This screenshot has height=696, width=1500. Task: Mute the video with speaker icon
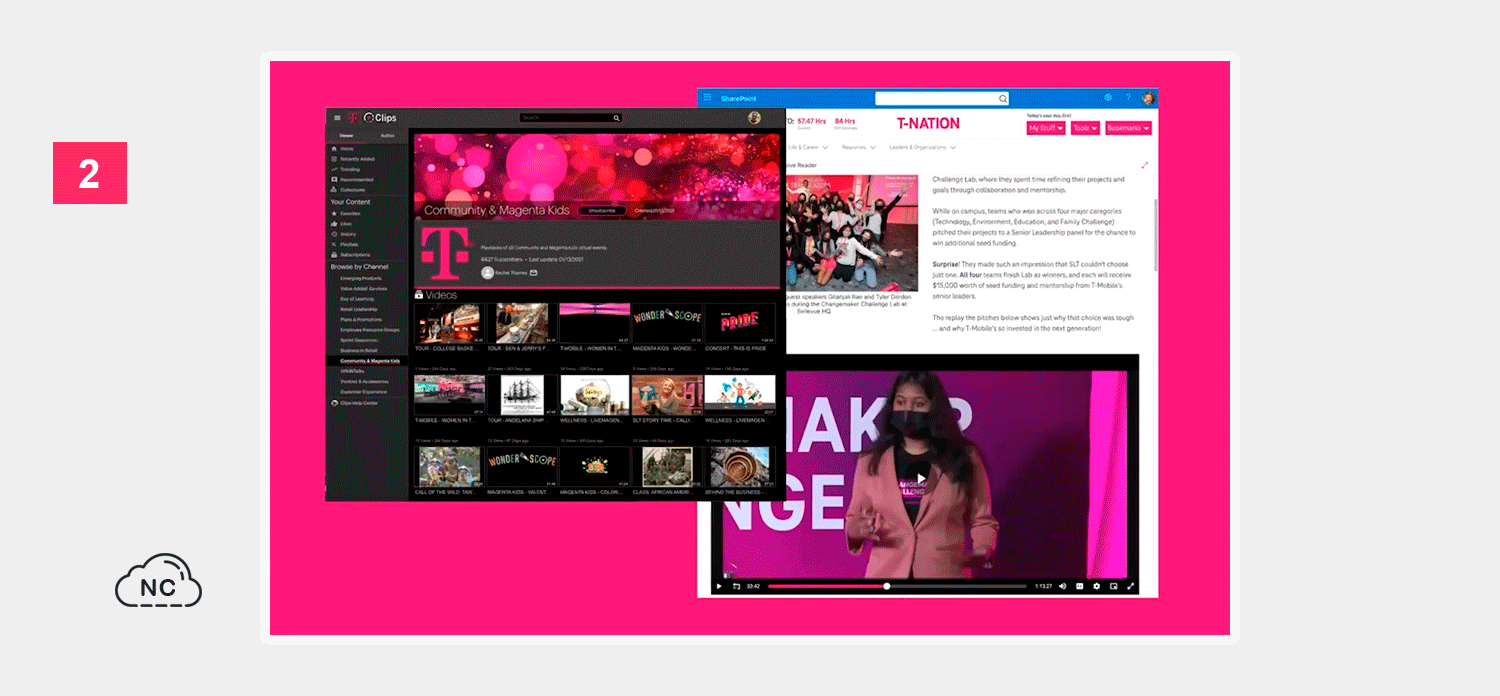[x=1062, y=586]
